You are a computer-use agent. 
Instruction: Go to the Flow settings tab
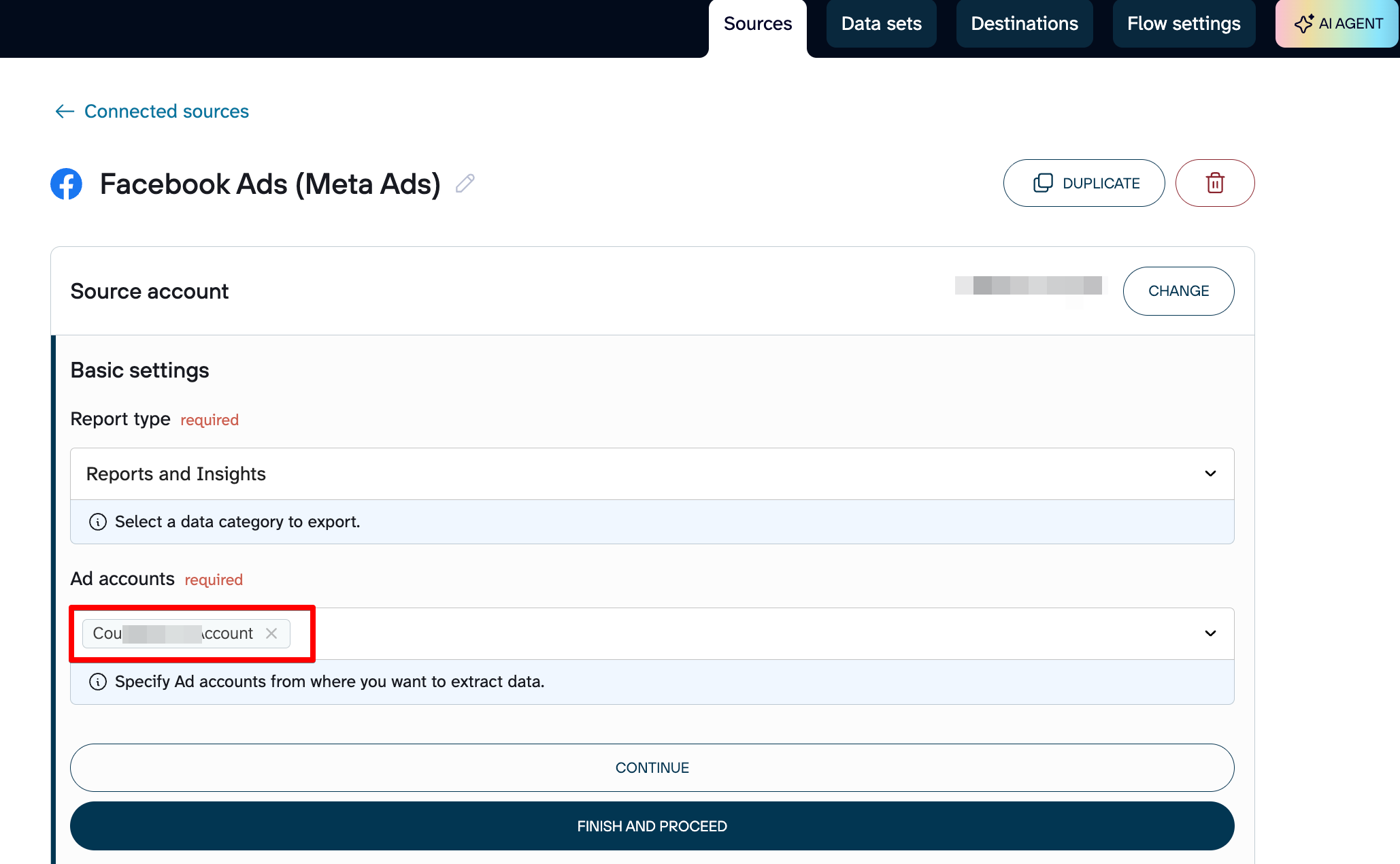pos(1183,24)
